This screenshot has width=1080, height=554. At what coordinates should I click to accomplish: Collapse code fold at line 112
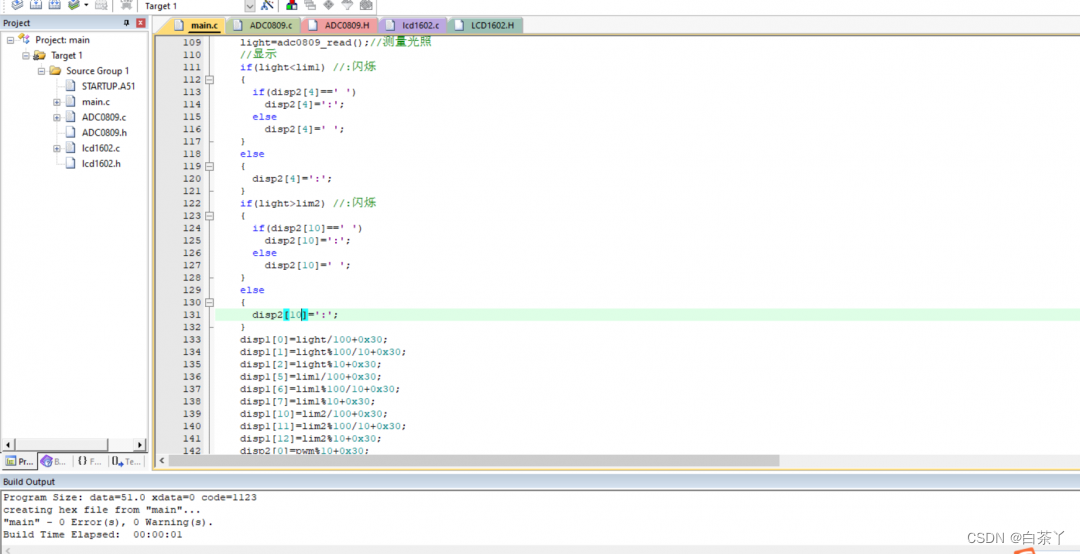209,80
